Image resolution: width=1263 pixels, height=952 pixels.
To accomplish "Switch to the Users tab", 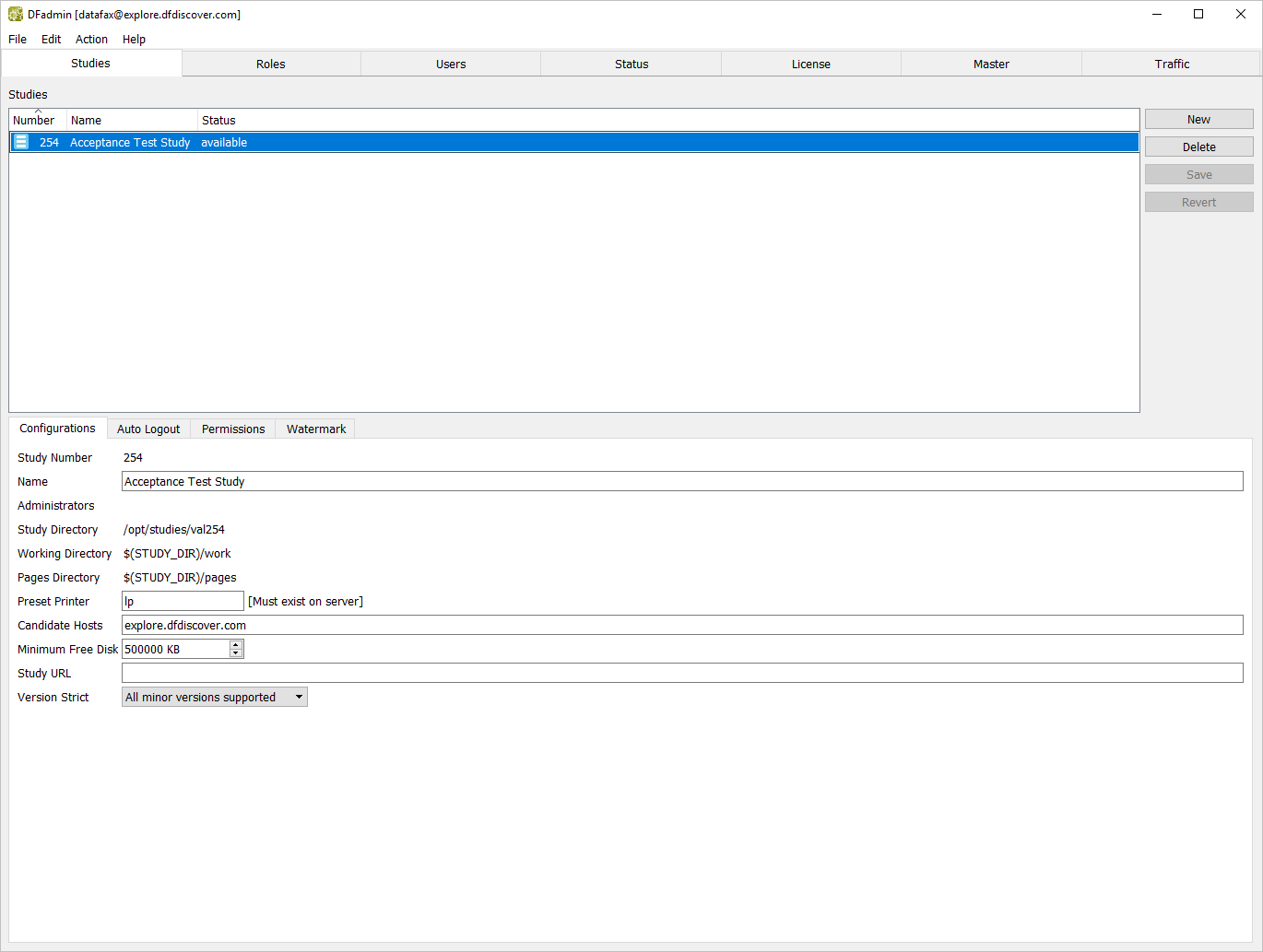I will 451,65.
